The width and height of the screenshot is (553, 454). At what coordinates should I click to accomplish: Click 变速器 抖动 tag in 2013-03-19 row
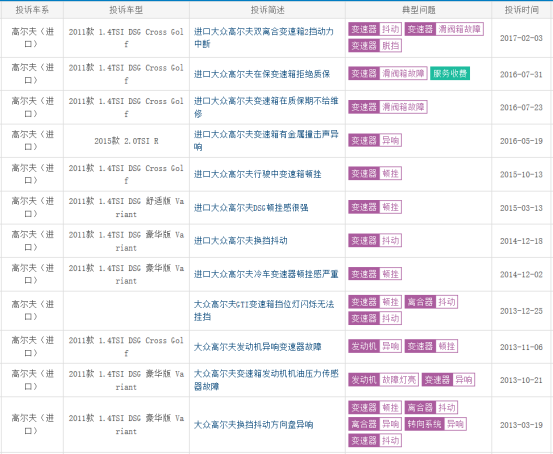pyautogui.click(x=375, y=441)
